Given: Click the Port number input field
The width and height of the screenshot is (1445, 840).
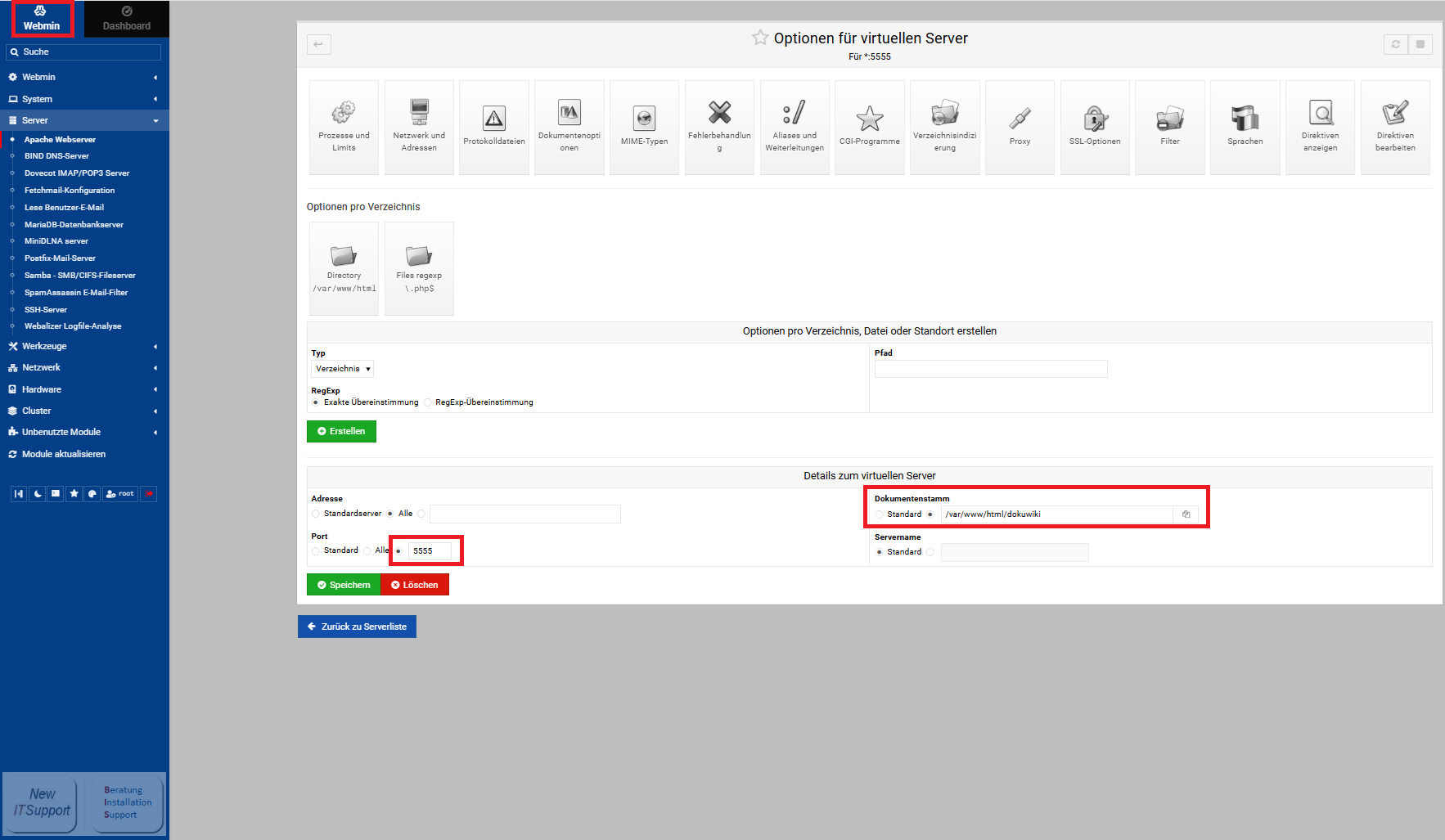Looking at the screenshot, I should pyautogui.click(x=430, y=551).
